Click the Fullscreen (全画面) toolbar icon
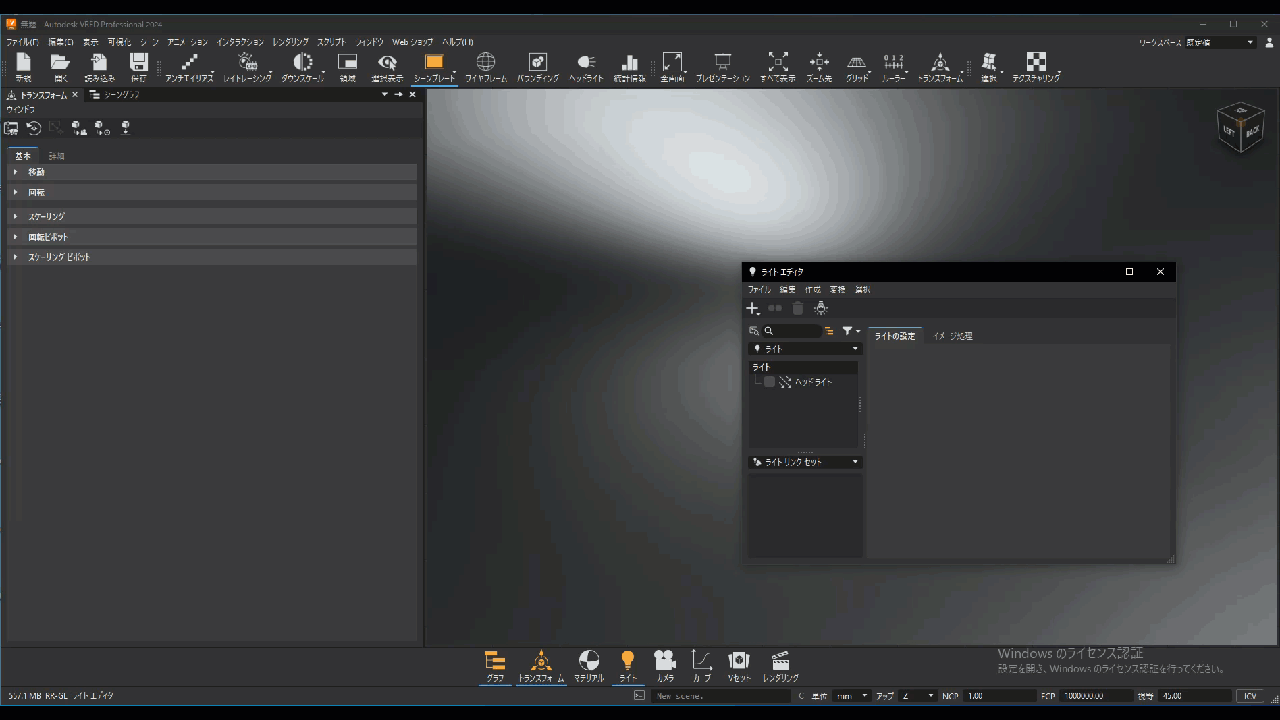 pyautogui.click(x=673, y=67)
